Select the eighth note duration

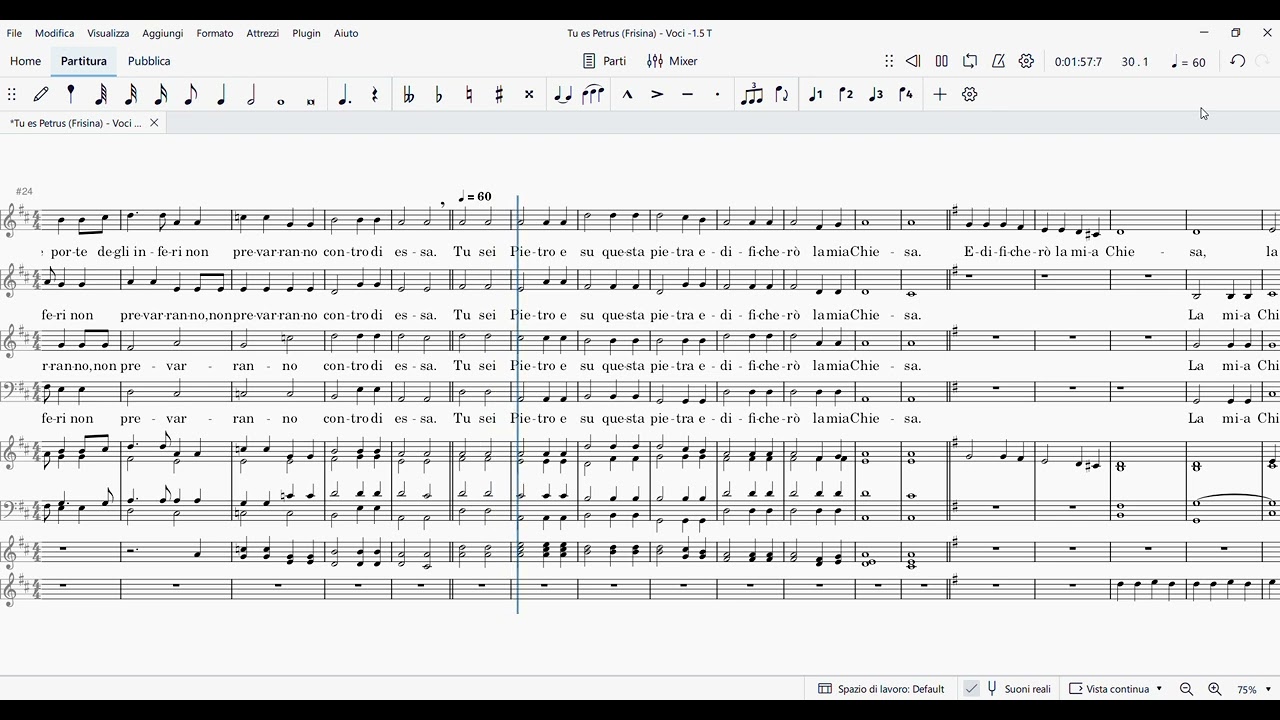191,94
